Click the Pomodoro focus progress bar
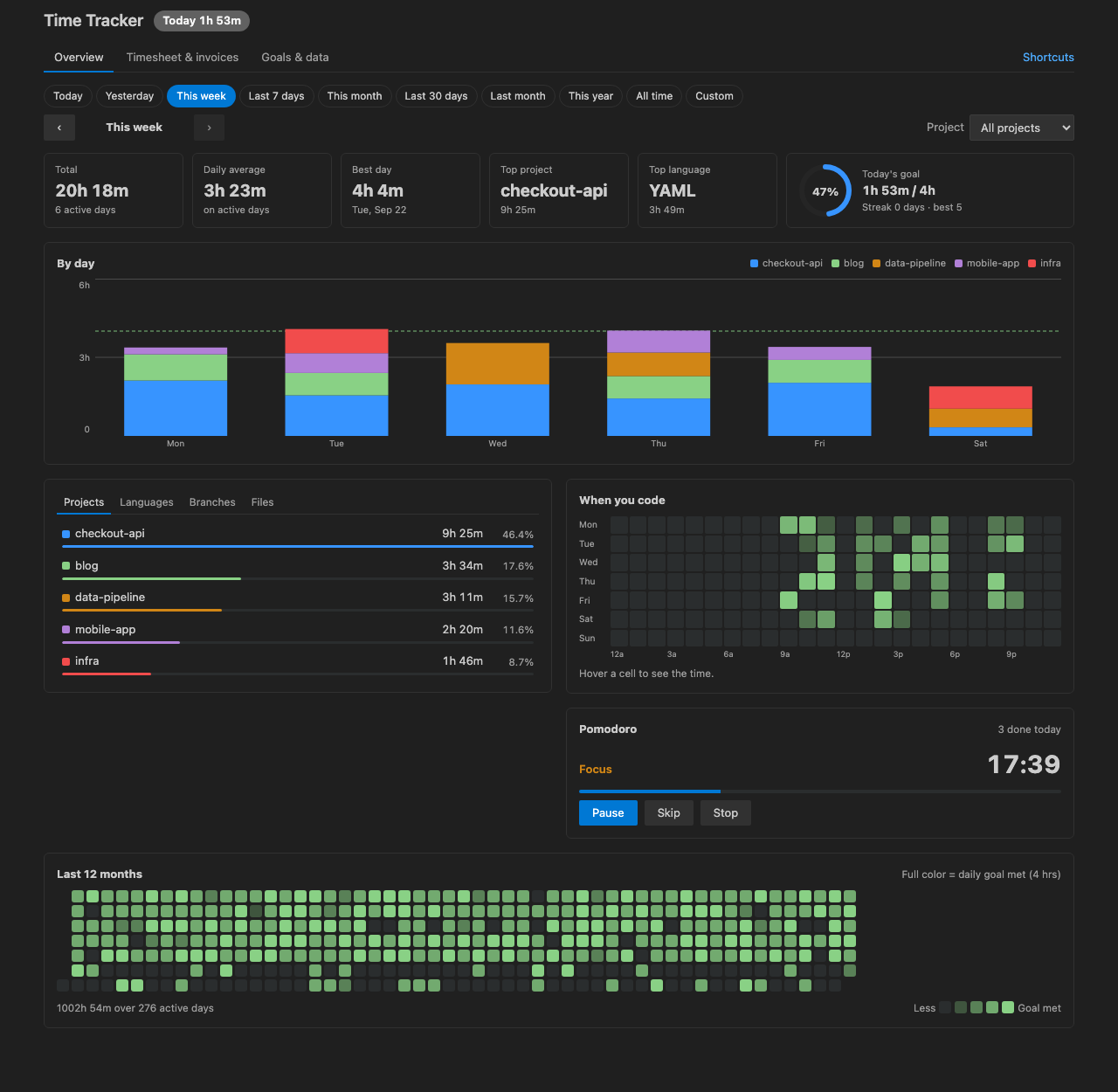Image resolution: width=1118 pixels, height=1092 pixels. tap(820, 791)
